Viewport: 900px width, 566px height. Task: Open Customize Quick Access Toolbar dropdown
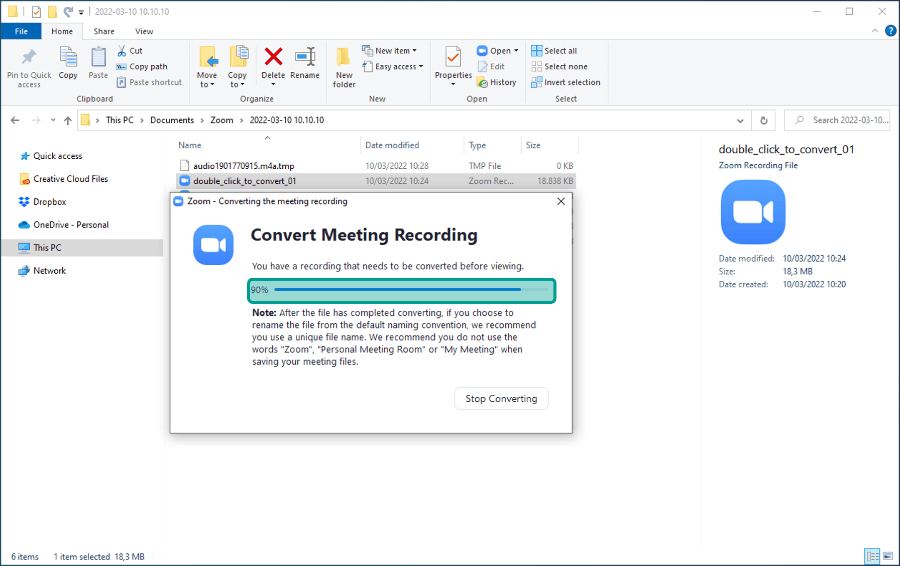click(81, 11)
